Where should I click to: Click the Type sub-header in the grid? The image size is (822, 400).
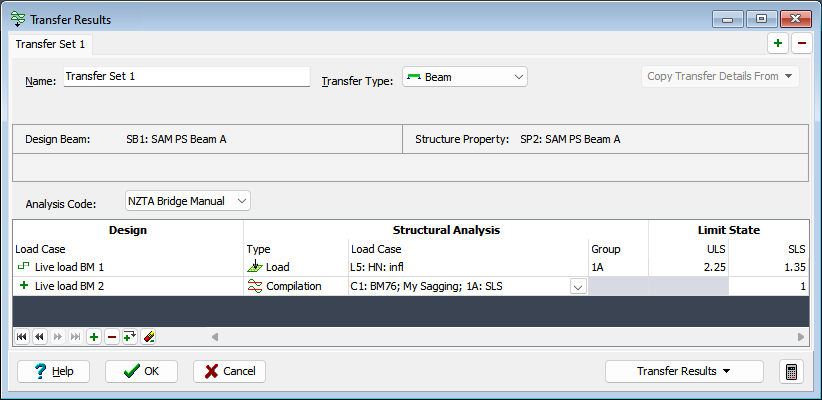(258, 249)
